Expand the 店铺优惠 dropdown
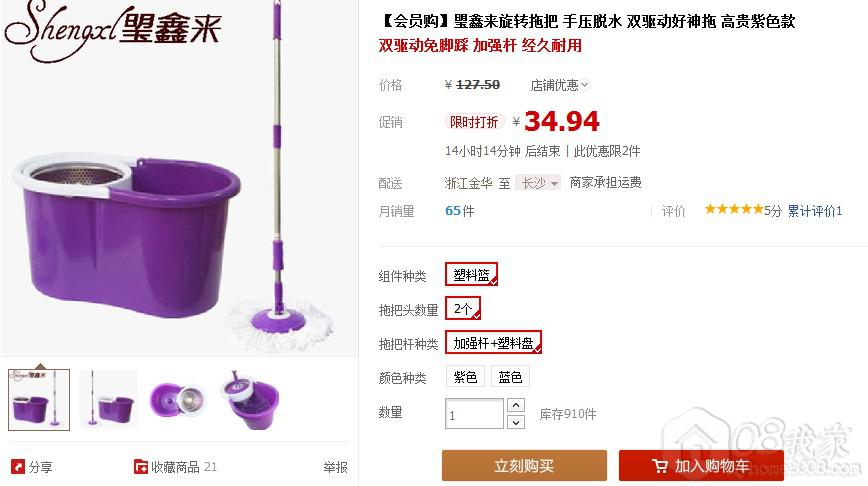The width and height of the screenshot is (868, 486). pos(560,85)
